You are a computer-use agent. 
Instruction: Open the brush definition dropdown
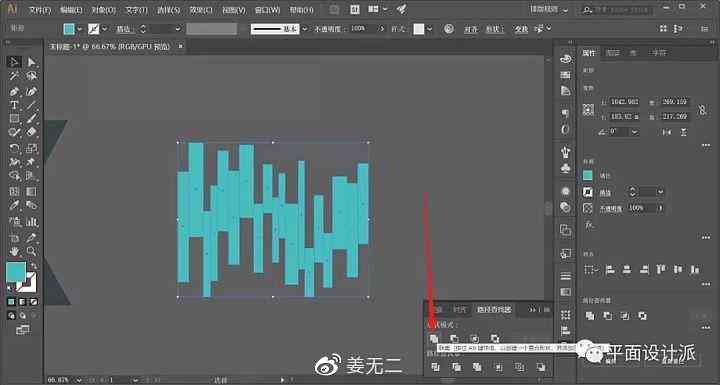(305, 29)
